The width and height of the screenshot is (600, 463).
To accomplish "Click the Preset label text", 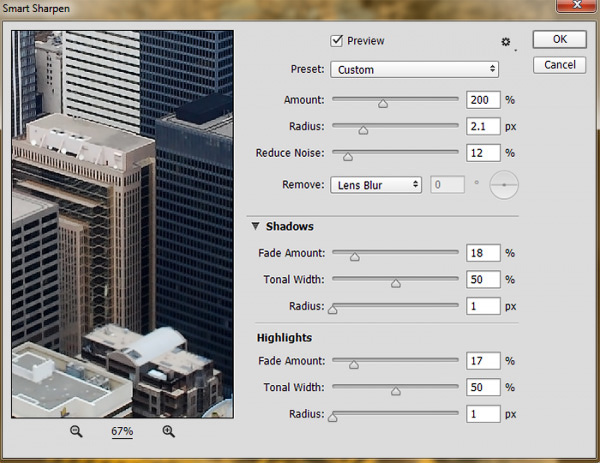I will pos(307,69).
